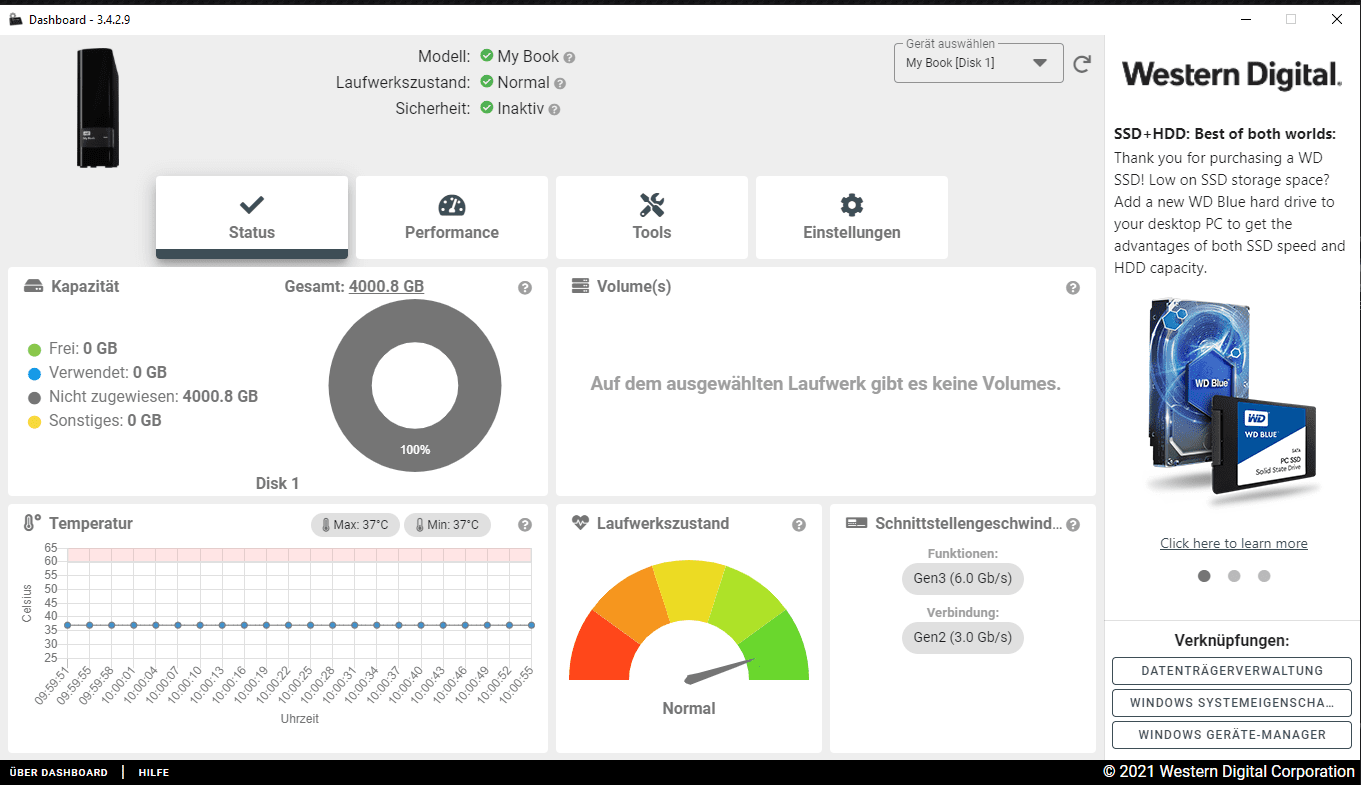Go to the Einstellungen tab
This screenshot has height=785, width=1361.
pos(852,218)
